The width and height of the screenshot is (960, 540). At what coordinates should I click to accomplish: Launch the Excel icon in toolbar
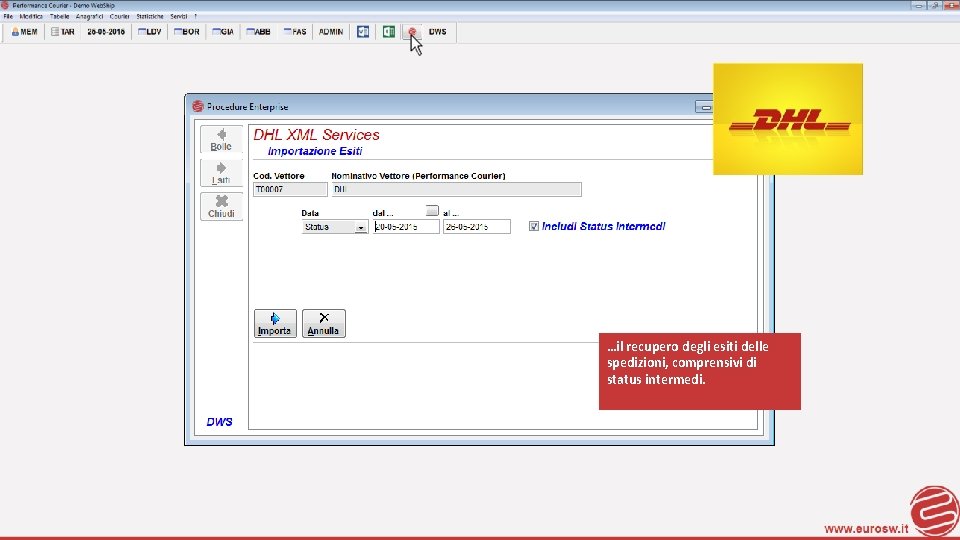coord(389,32)
